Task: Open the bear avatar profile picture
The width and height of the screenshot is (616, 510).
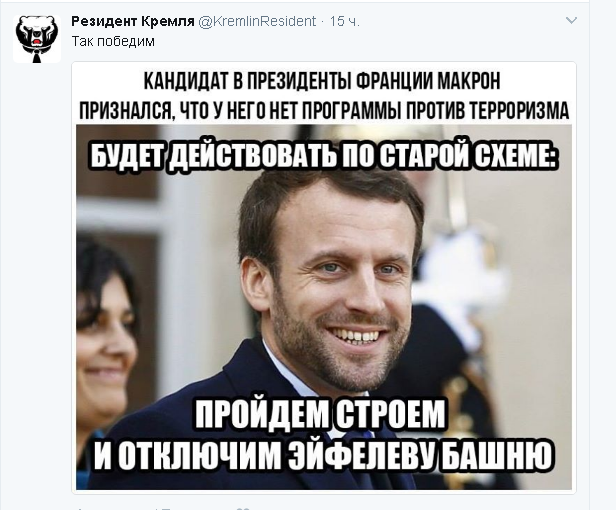Action: [37, 39]
